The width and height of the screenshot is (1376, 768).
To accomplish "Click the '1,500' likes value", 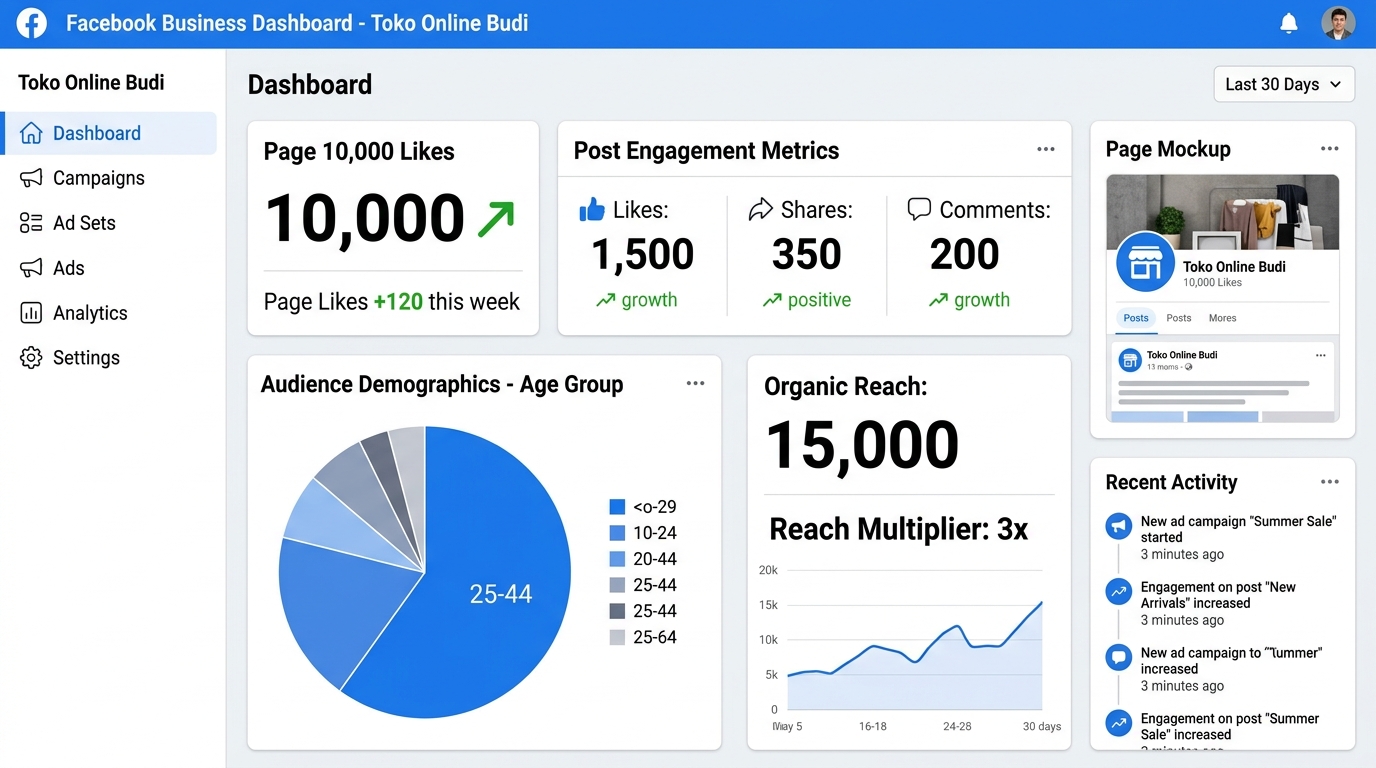I will [x=642, y=254].
